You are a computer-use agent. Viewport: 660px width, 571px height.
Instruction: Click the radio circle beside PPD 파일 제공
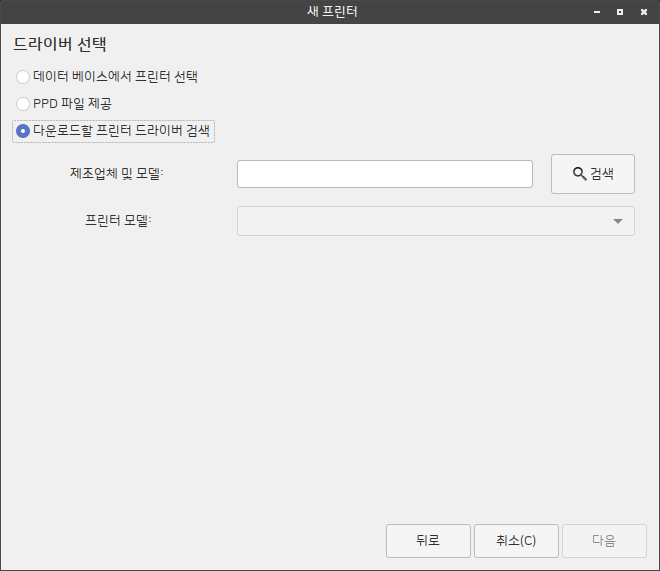23,103
